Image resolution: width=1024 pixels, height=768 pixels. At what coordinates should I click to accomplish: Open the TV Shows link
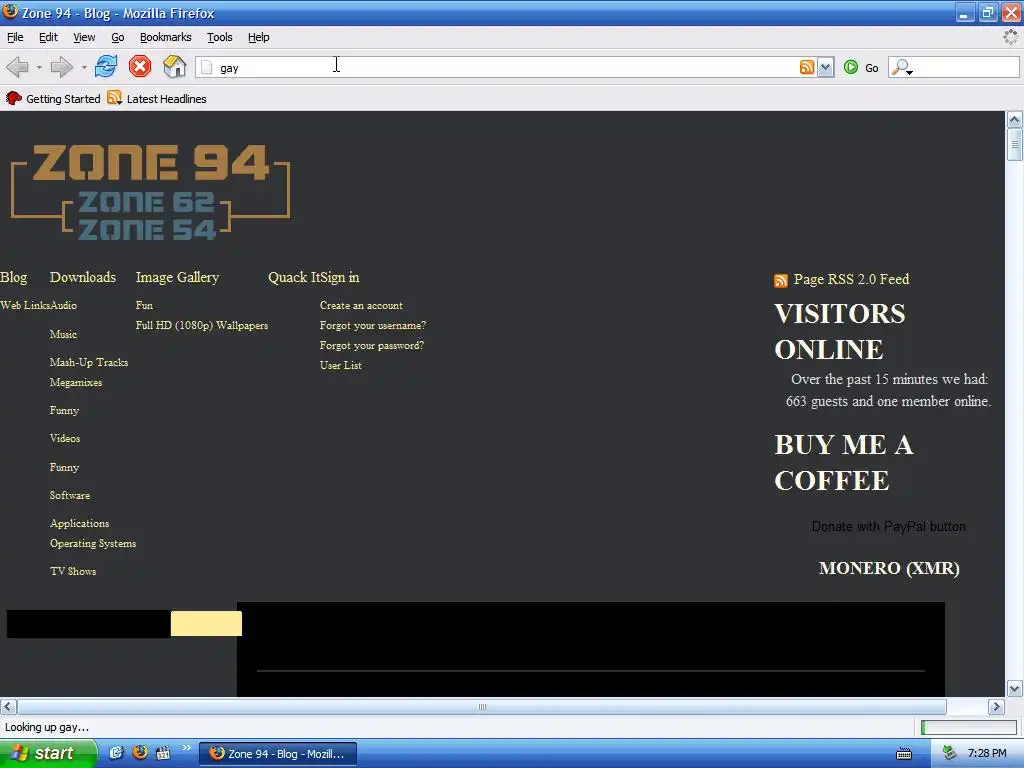[73, 571]
